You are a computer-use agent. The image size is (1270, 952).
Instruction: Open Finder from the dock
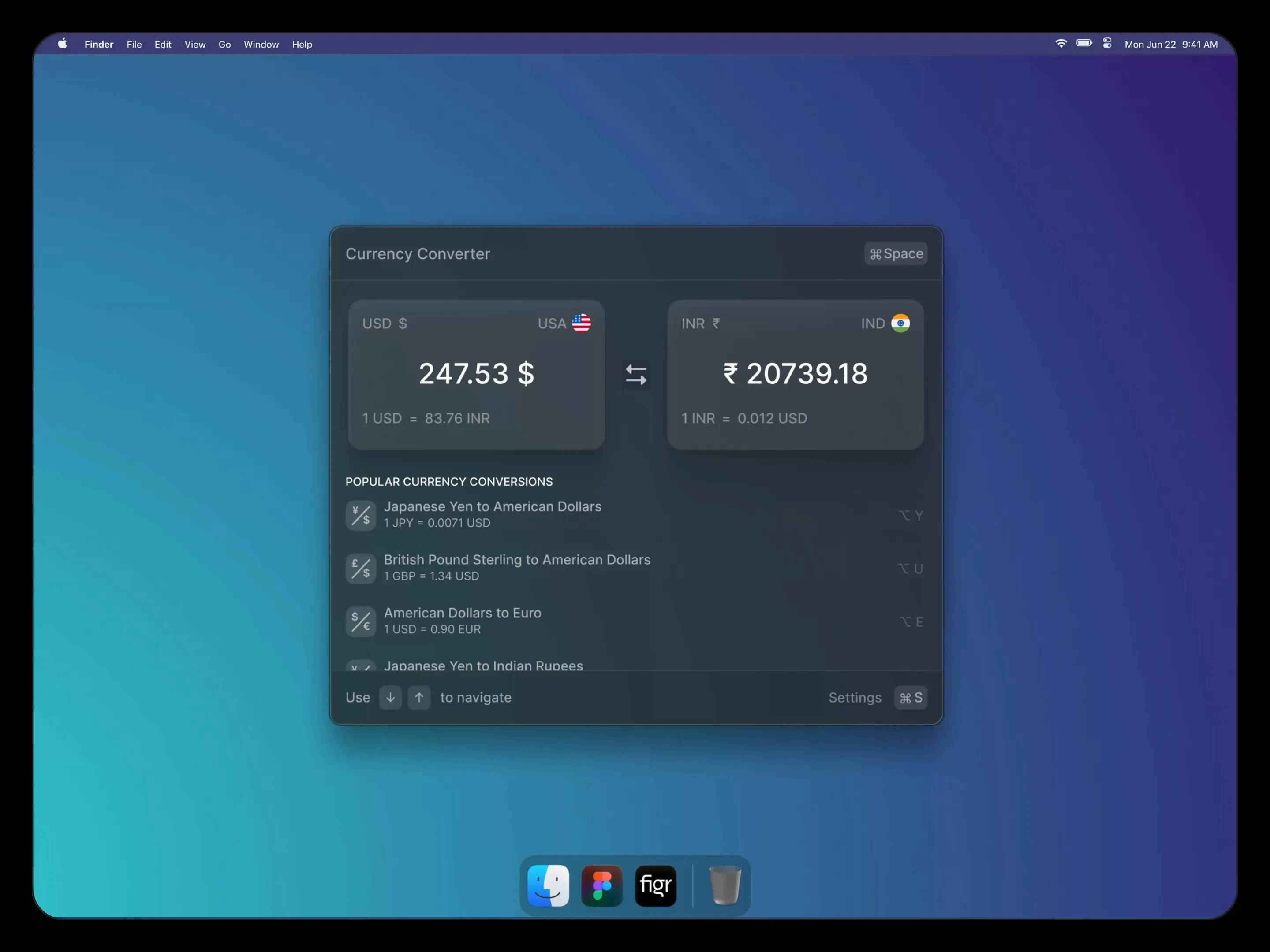pyautogui.click(x=548, y=885)
